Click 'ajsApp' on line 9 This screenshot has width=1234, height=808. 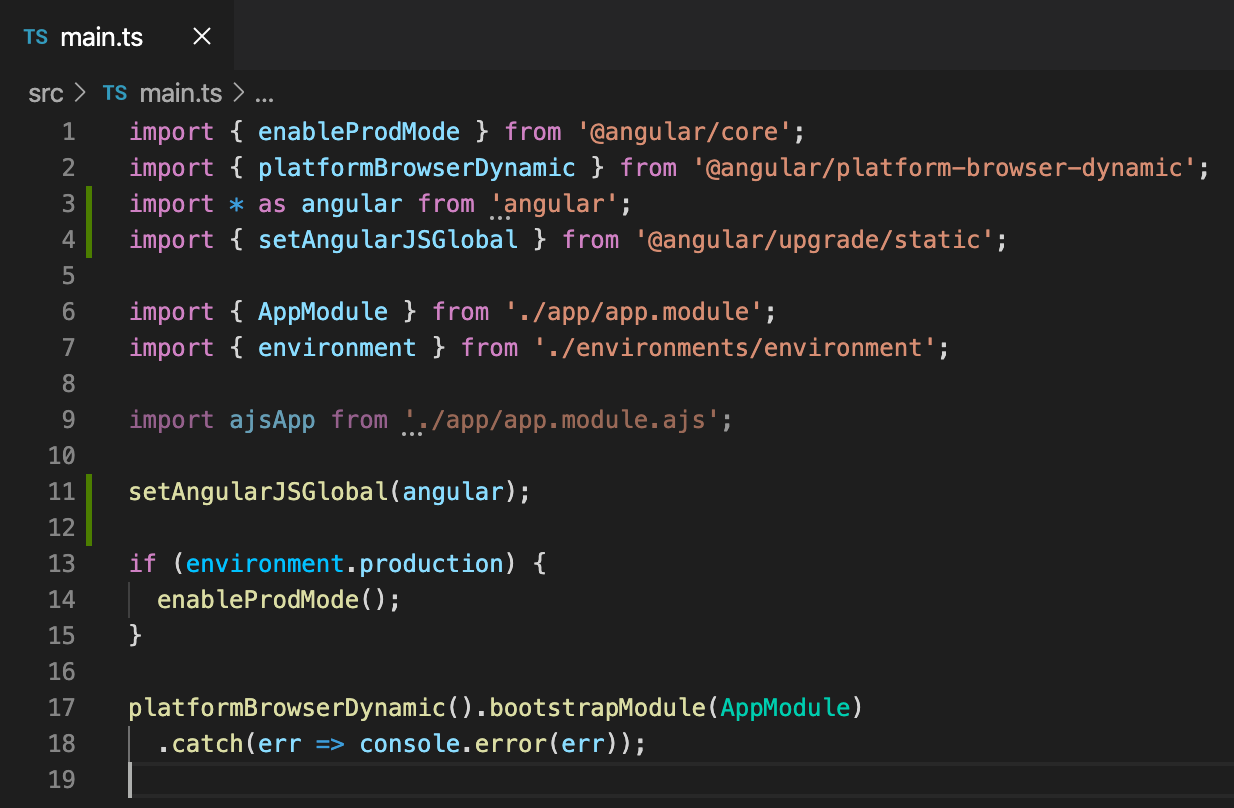272,420
